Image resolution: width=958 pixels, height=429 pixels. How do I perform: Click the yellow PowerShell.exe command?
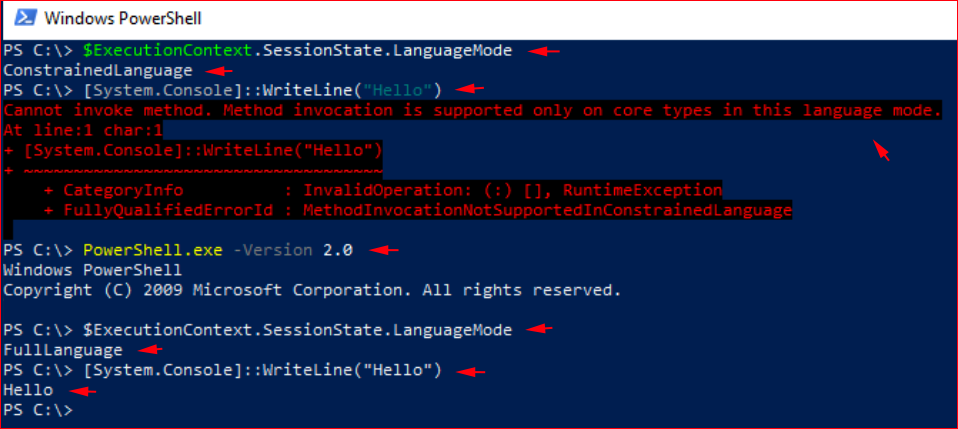tap(153, 250)
